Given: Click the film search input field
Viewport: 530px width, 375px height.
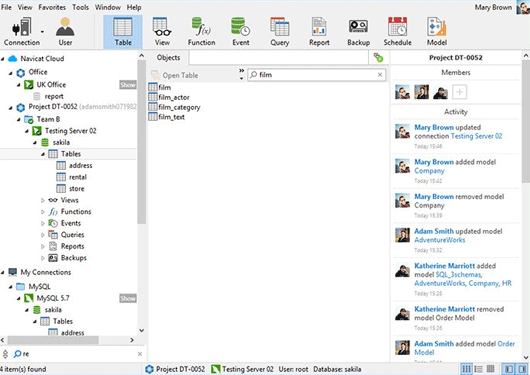Looking at the screenshot, I should coord(316,75).
